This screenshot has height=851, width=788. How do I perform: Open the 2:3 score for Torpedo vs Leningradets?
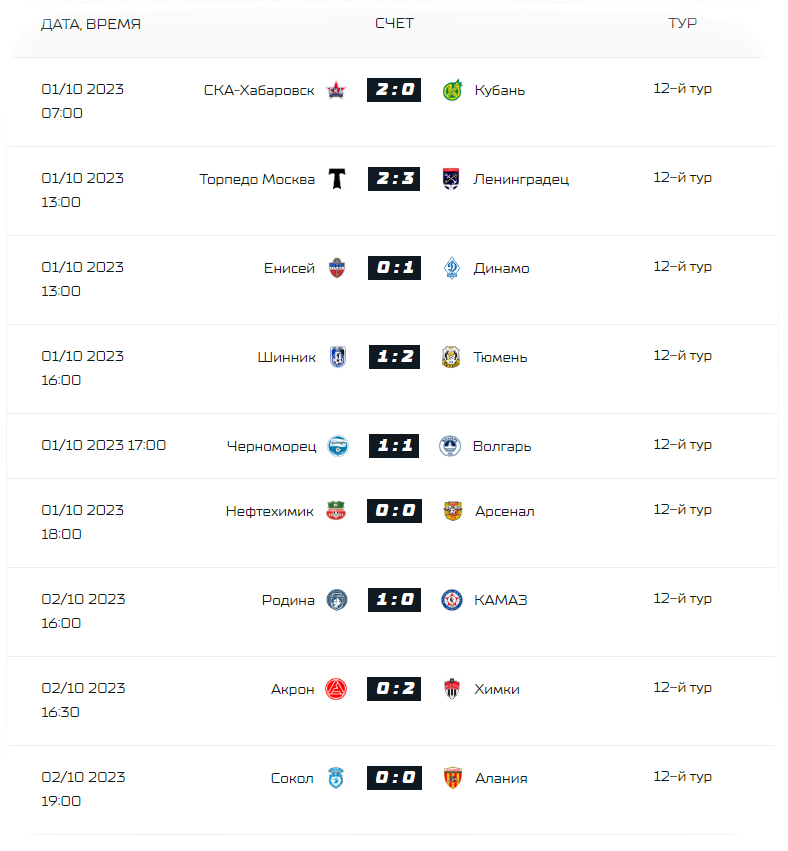394,179
